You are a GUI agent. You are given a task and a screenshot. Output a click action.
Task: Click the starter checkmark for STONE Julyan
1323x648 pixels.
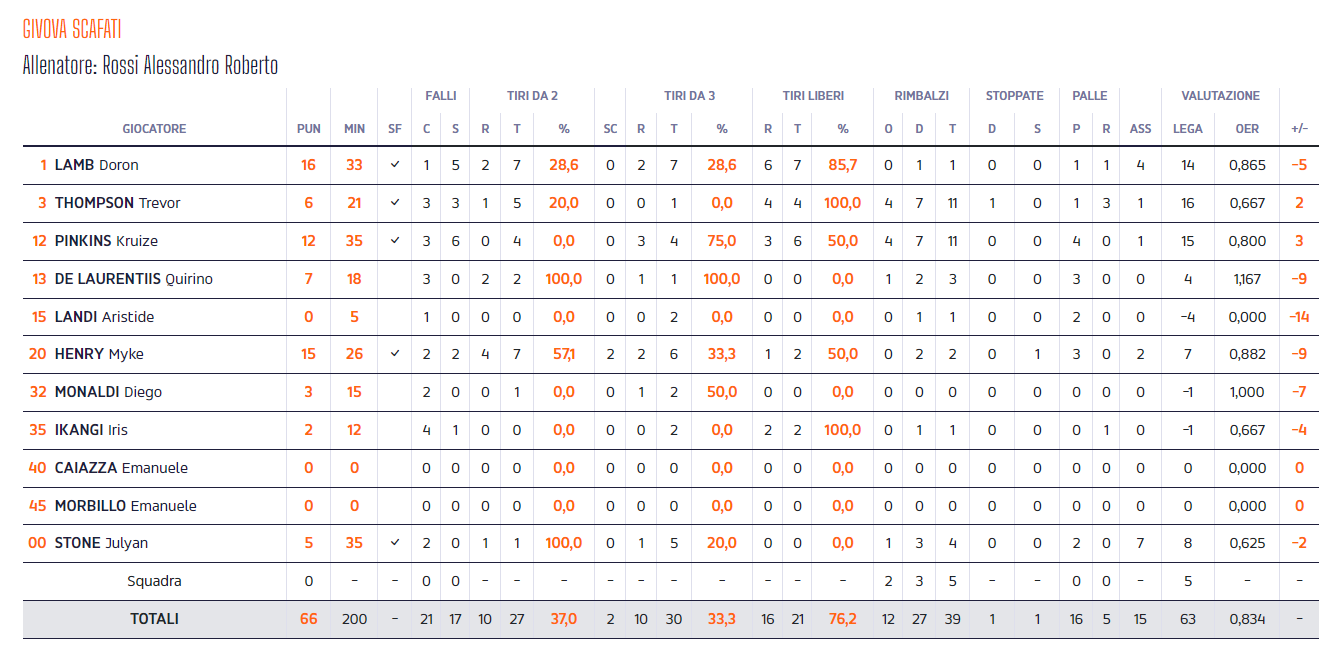(395, 543)
